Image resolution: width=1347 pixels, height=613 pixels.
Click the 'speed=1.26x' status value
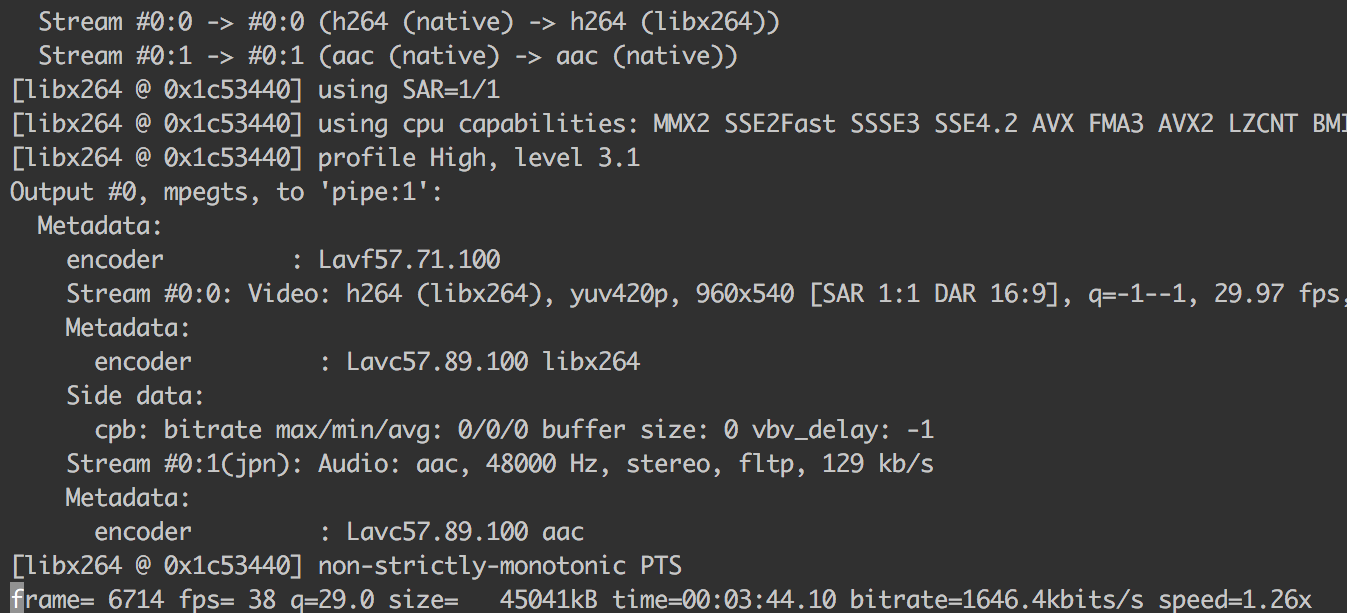[1235, 599]
